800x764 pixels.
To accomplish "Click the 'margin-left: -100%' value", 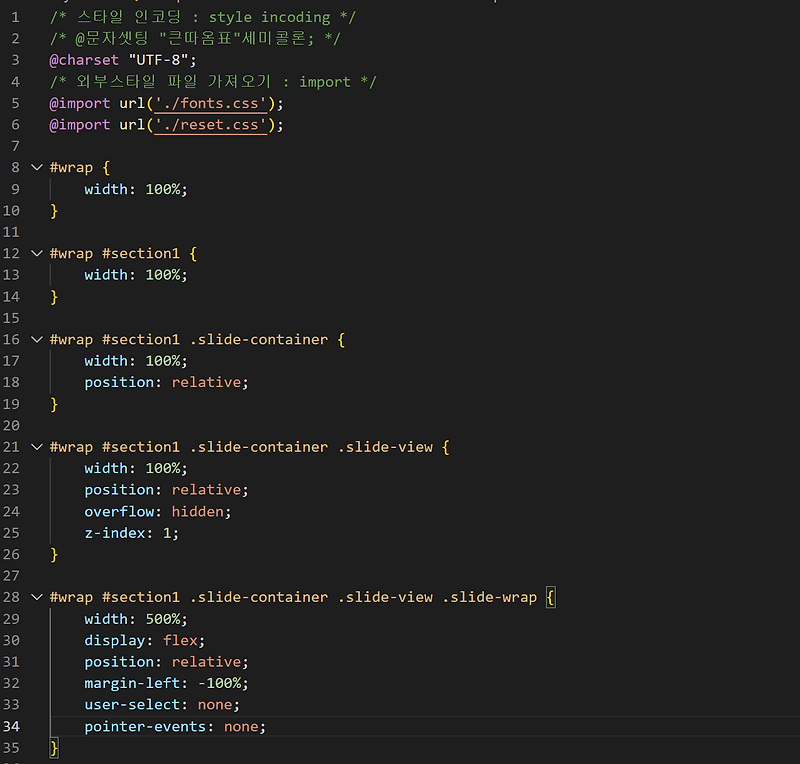I will click(222, 682).
